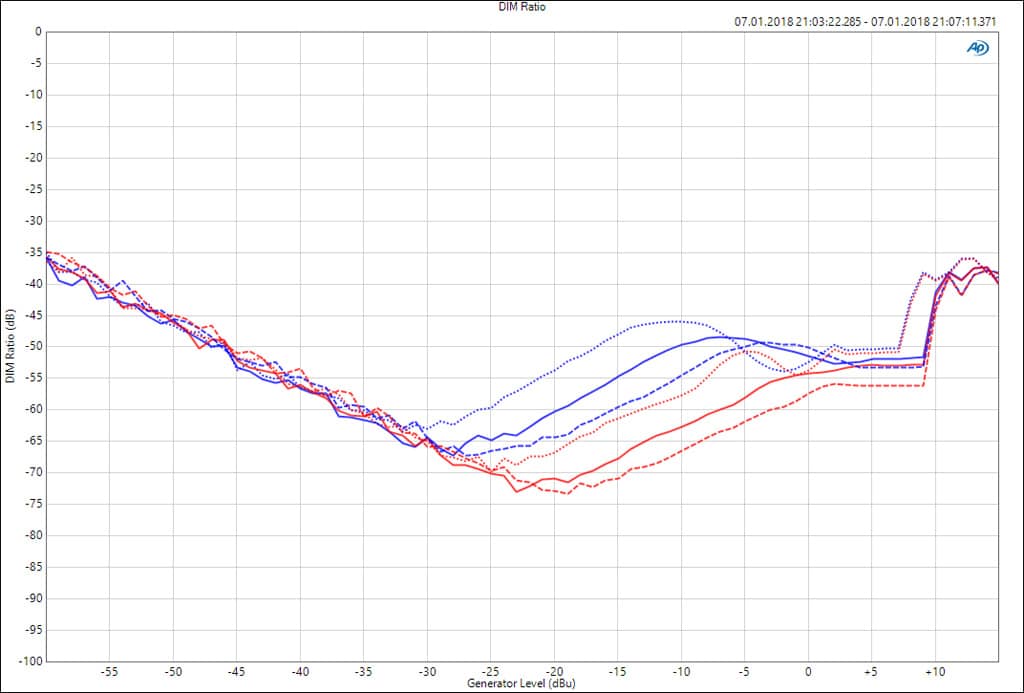Click the solid red curve's minimum near -23 dBu
This screenshot has height=693, width=1024.
[517, 491]
